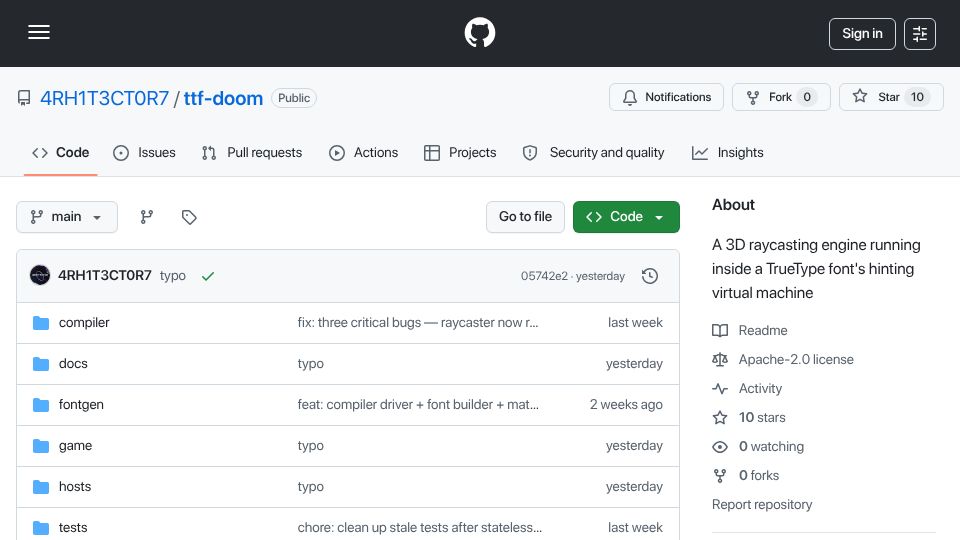The height and width of the screenshot is (540, 960).
Task: Open commit 'feat: compiler driver + font builder'
Action: pyautogui.click(x=418, y=405)
